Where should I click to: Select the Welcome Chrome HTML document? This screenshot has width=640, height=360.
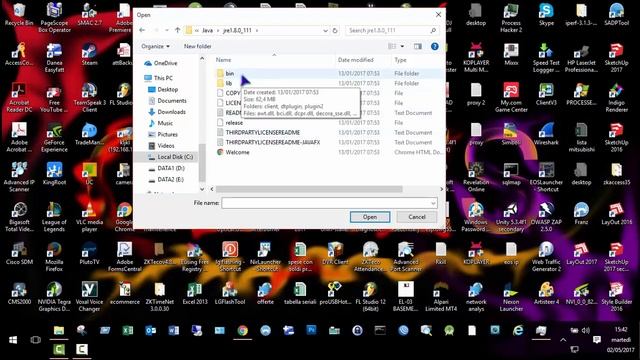pyautogui.click(x=237, y=152)
